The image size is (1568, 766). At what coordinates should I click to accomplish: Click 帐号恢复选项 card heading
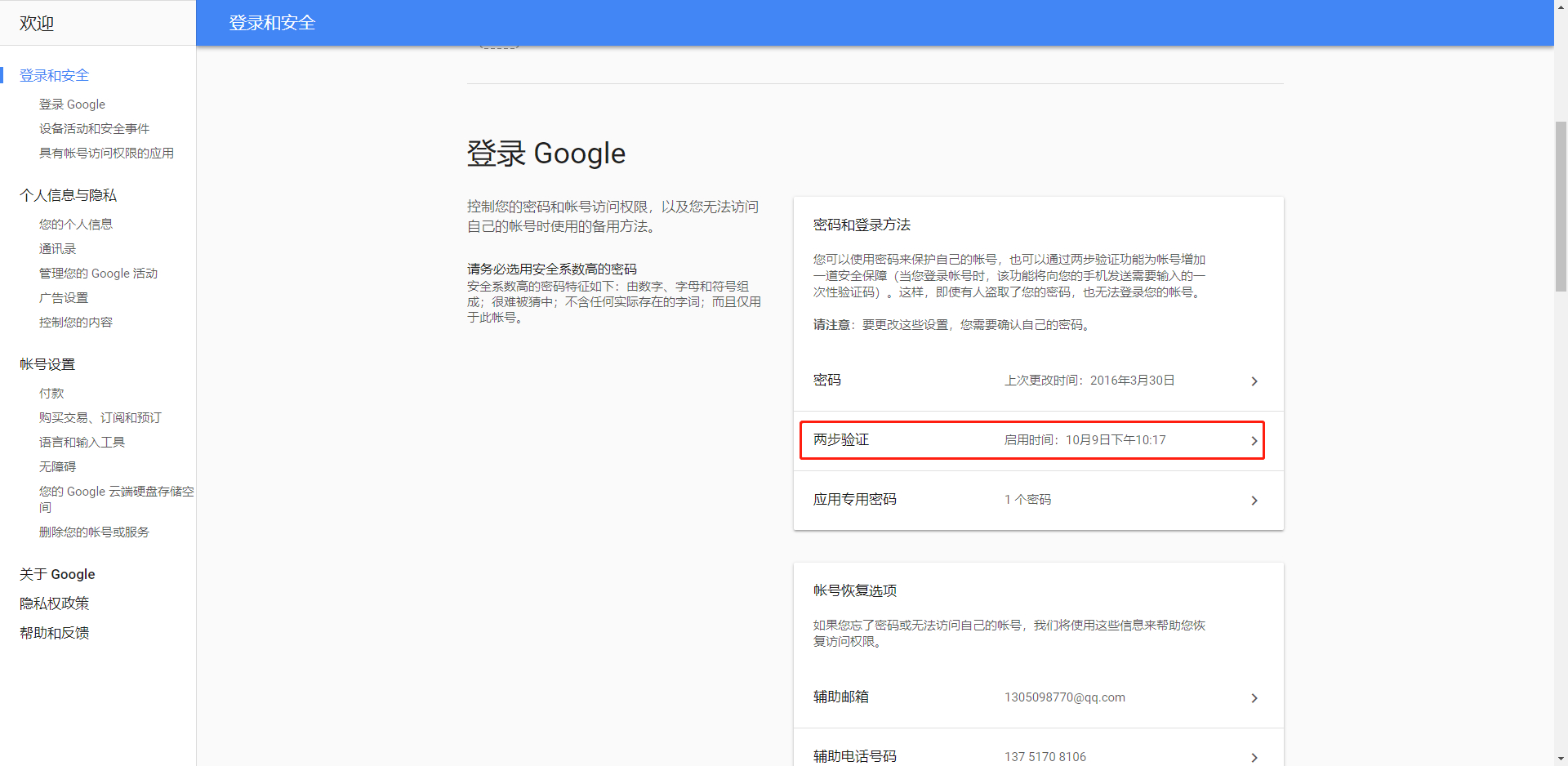855,590
